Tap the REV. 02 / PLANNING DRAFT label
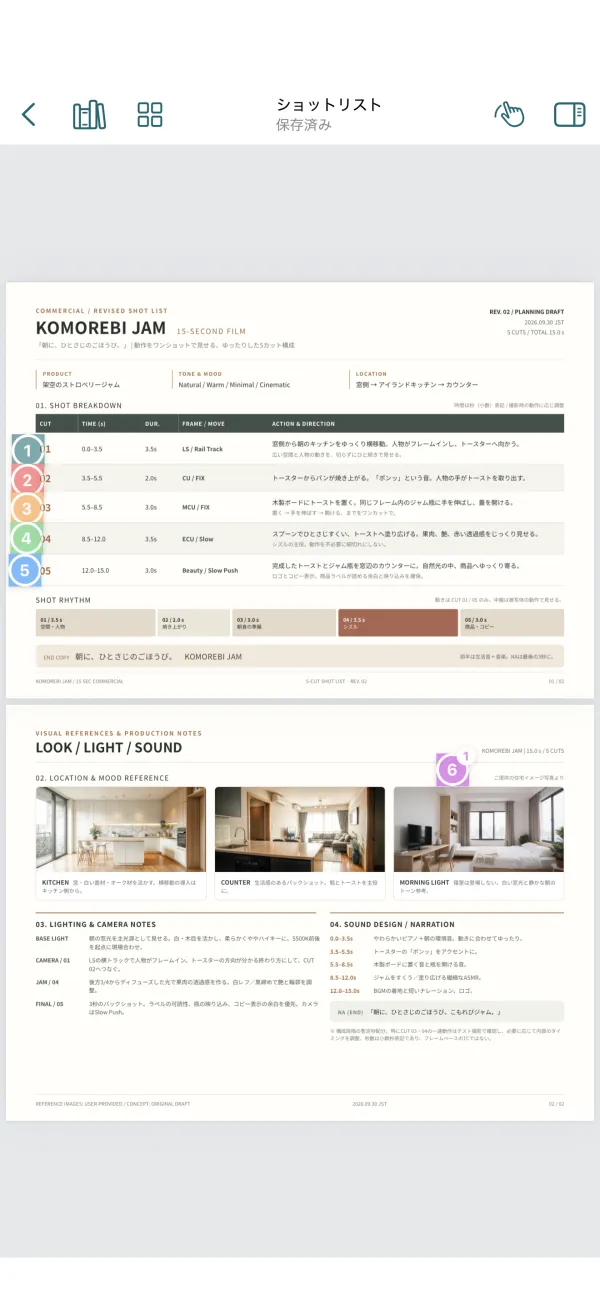600x1304 pixels. point(527,311)
